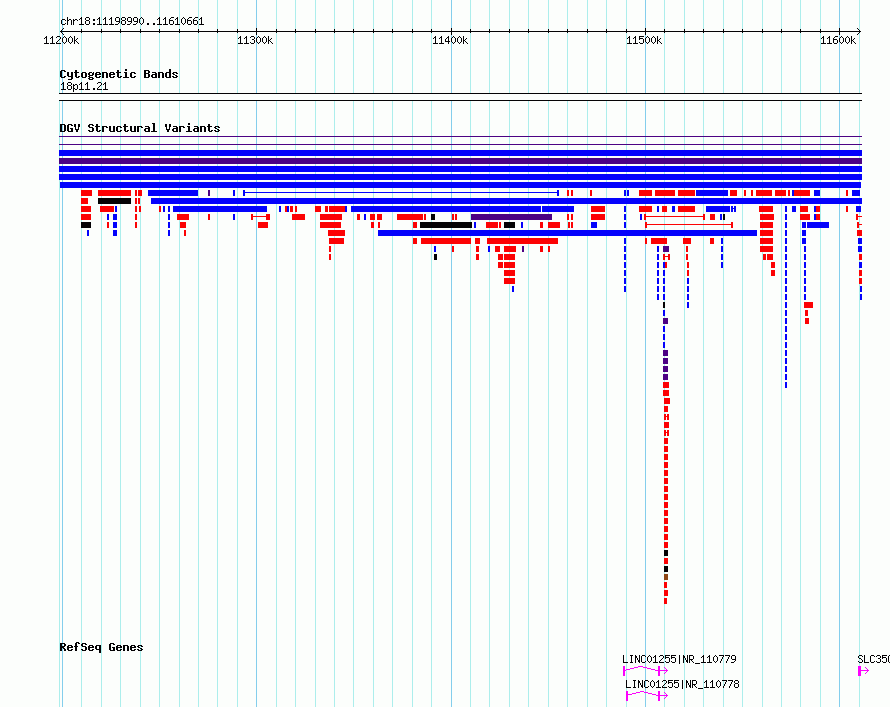Viewport: 890px width, 707px height.
Task: Click the magenta NR_110779 transcript glyph
Action: click(645, 671)
